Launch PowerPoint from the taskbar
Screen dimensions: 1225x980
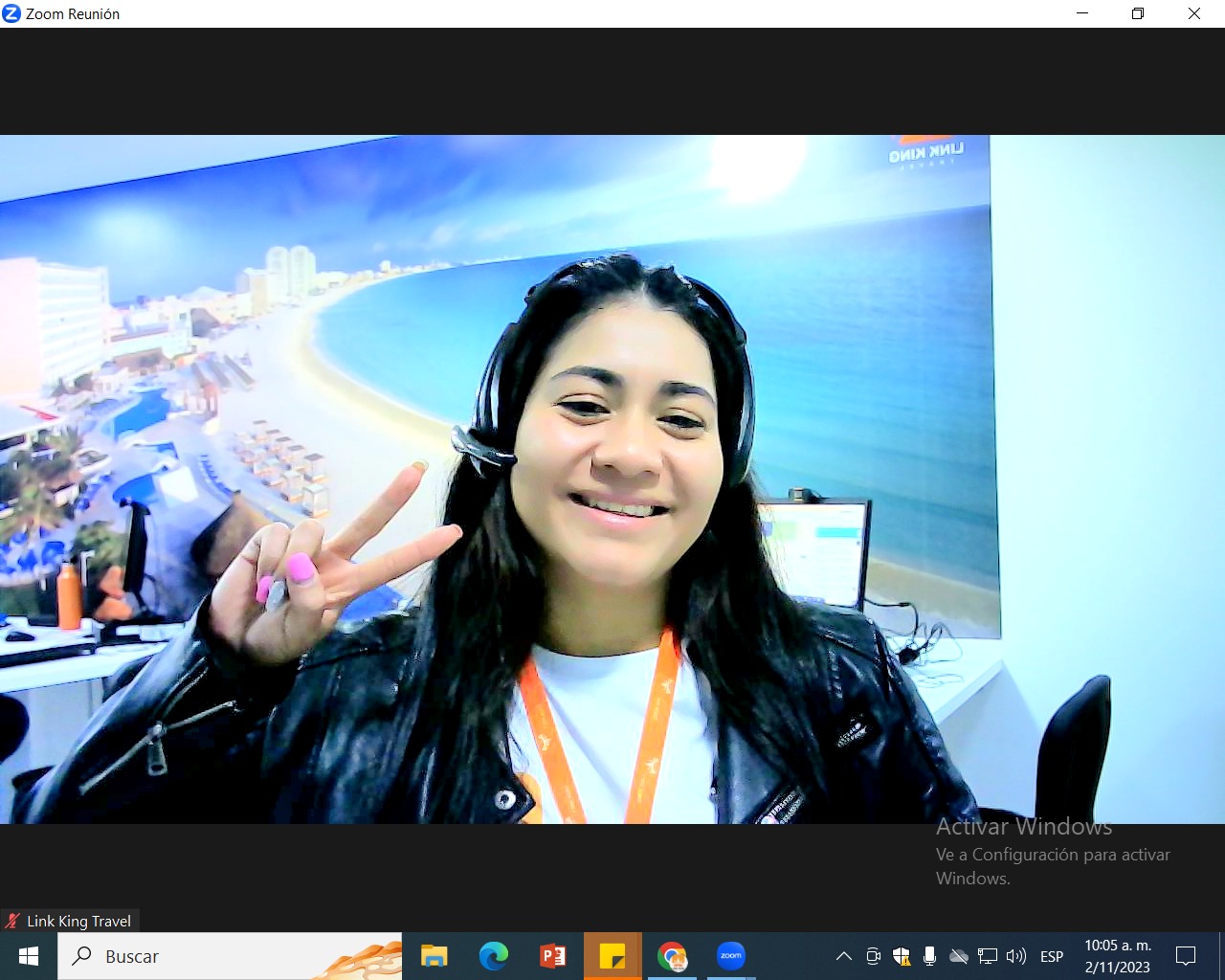point(553,956)
